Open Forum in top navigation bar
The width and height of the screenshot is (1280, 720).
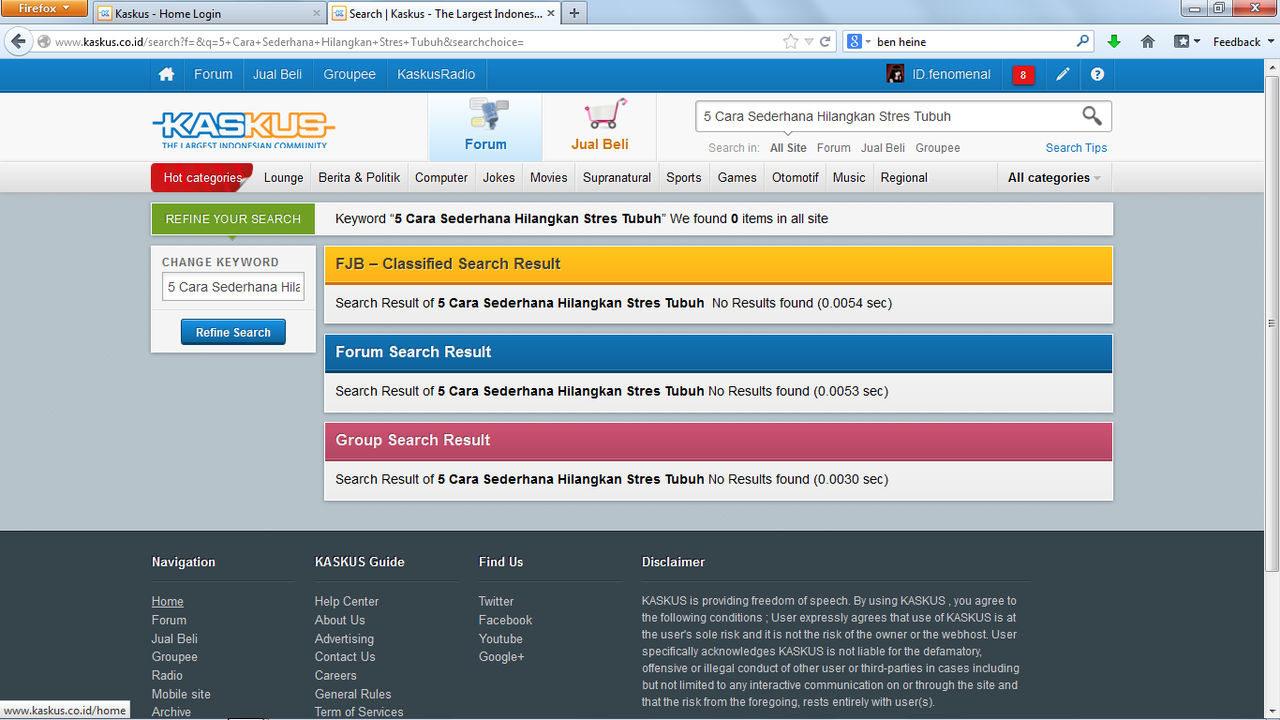(x=213, y=75)
